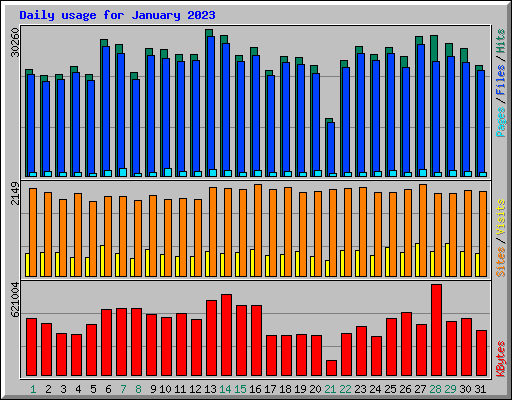The image size is (512, 400).
Task: Select day label 9 on the x-axis
Action: [153, 389]
